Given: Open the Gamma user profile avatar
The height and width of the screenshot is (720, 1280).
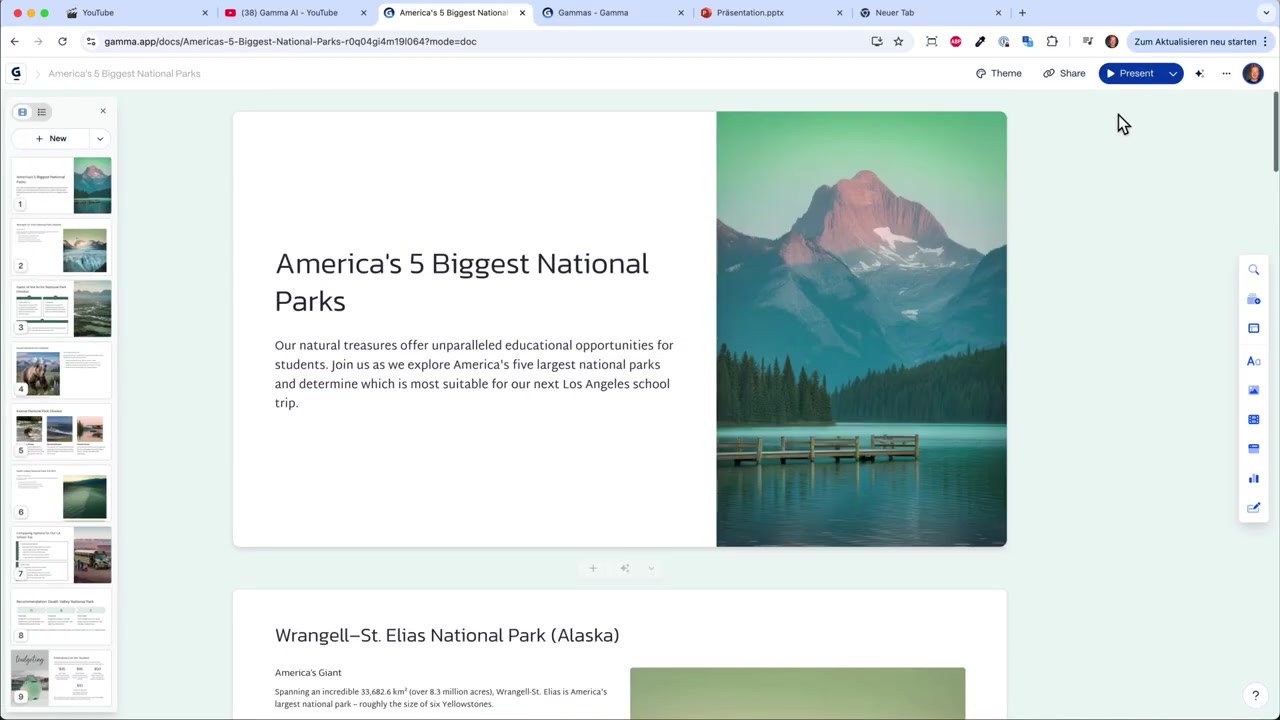Looking at the screenshot, I should (x=1253, y=73).
